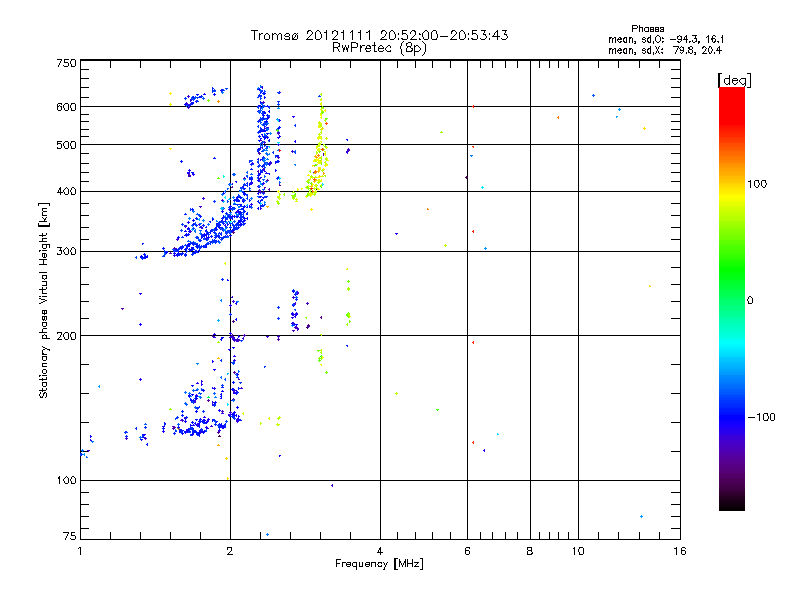Click the 'Frequency [MHz]' axis label
Screen dimensions: 800x600
tap(379, 564)
